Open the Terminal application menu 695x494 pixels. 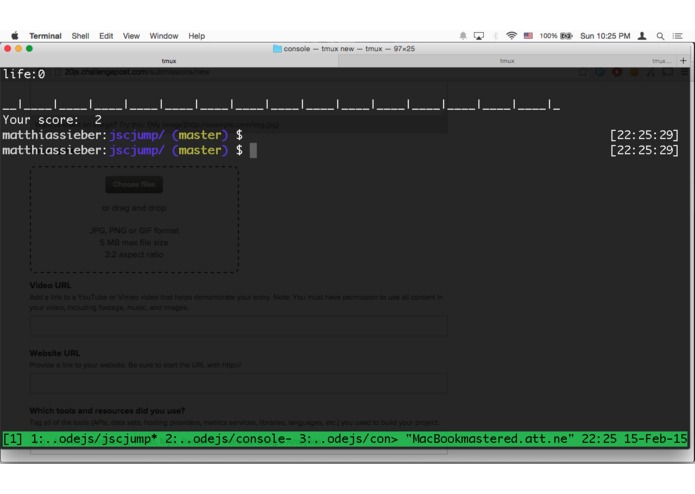[x=45, y=36]
